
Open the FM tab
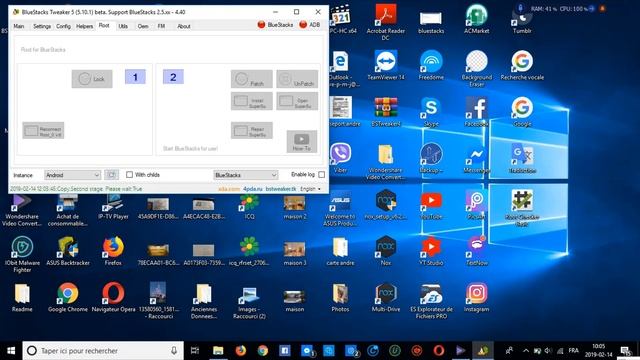point(161,26)
